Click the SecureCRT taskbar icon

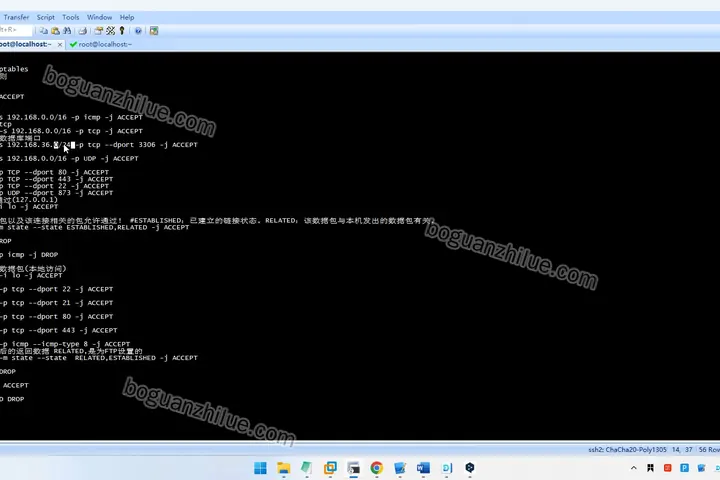tap(353, 468)
